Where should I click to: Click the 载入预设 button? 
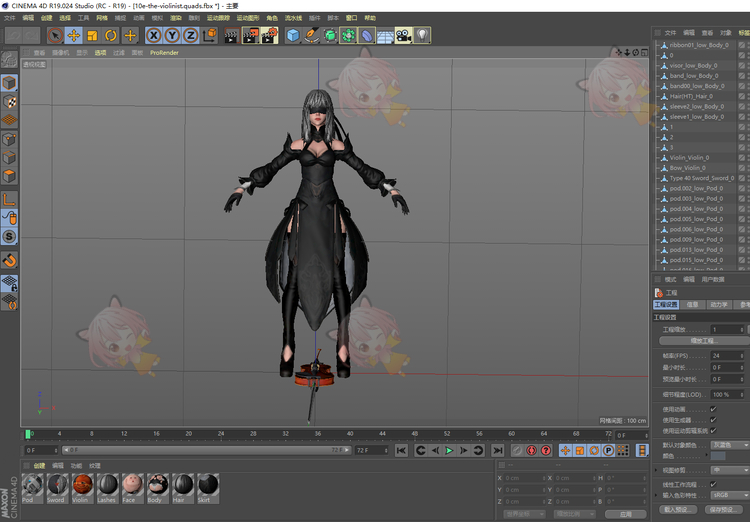pyautogui.click(x=677, y=510)
